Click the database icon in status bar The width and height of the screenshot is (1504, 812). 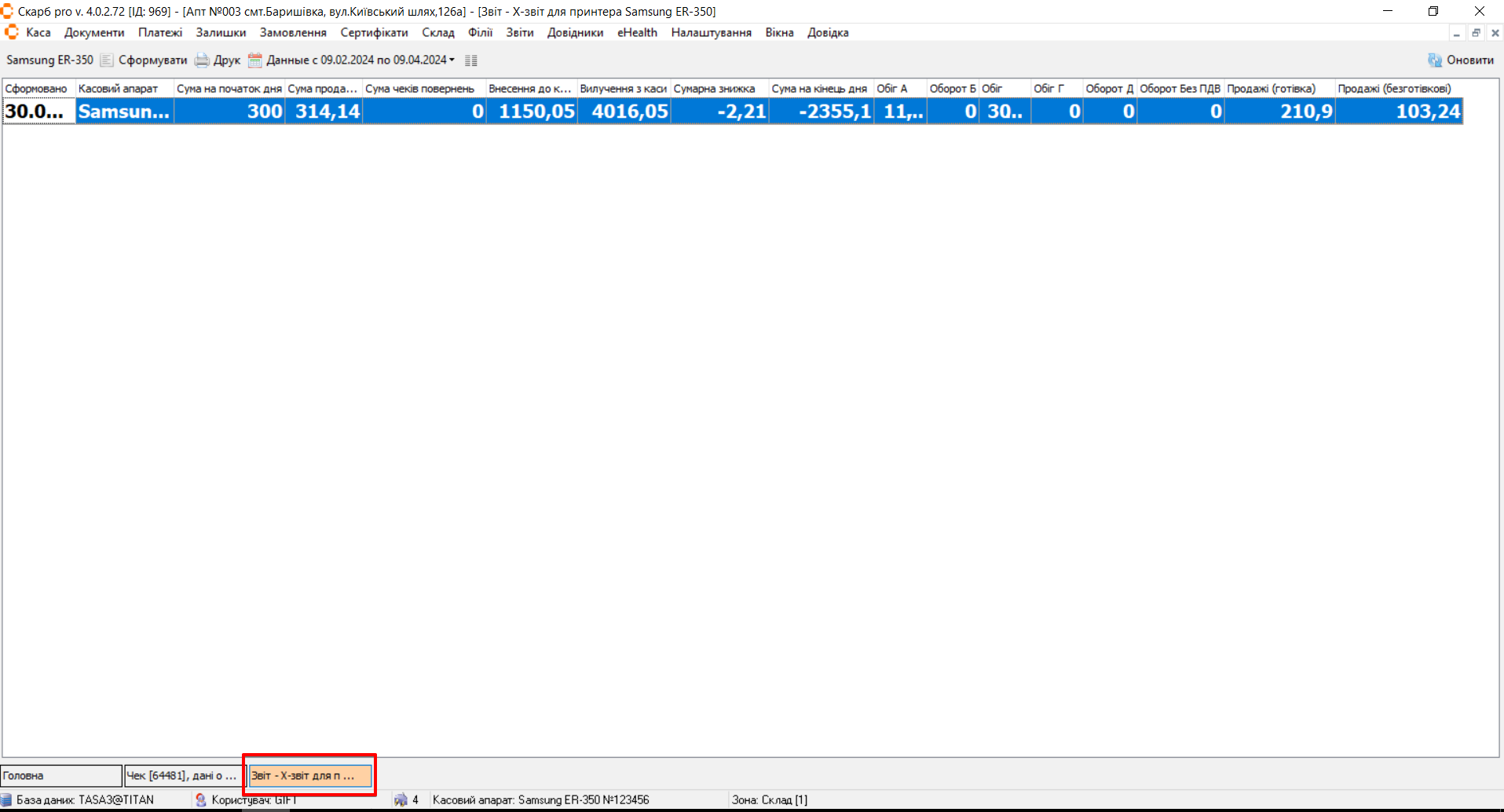(7, 799)
